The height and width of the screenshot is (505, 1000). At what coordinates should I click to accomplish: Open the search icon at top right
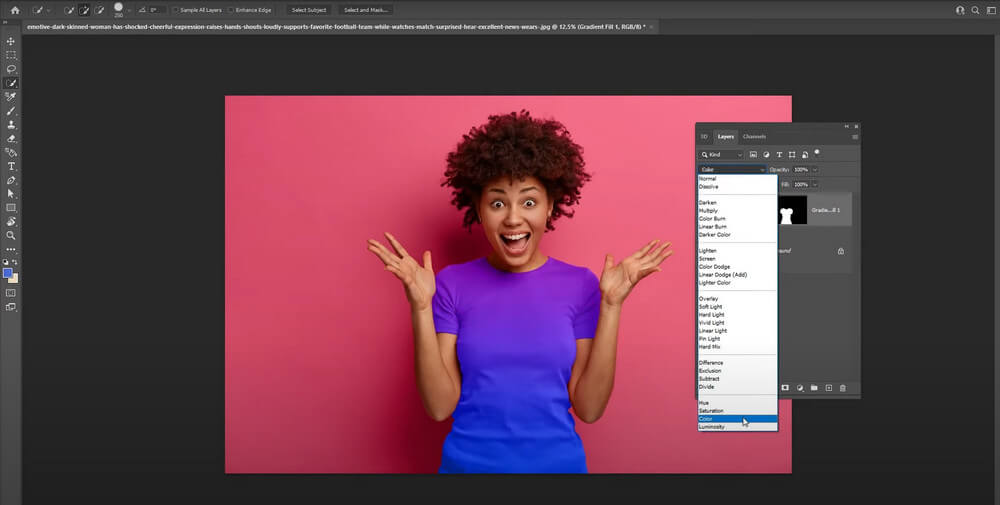(975, 10)
